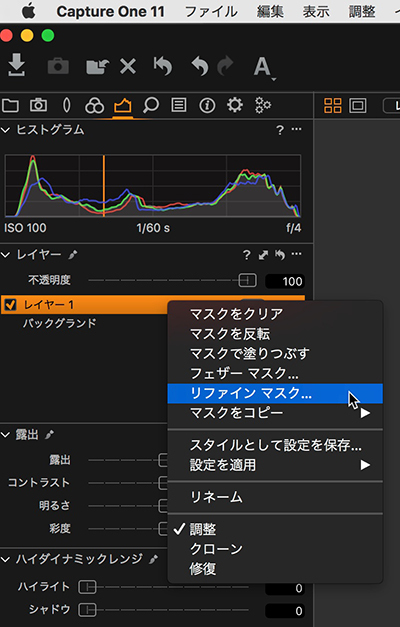Click the greyed Redo arrow icon
This screenshot has width=400, height=627.
coord(225,66)
